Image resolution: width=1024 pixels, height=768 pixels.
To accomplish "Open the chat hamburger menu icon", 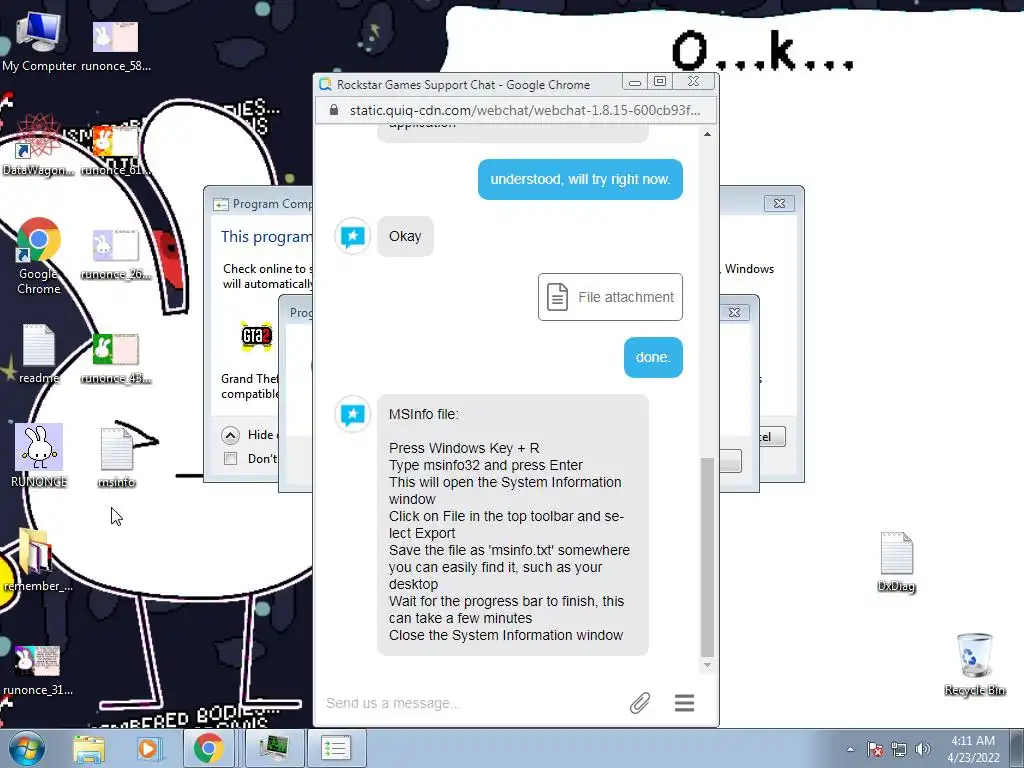I will (684, 703).
